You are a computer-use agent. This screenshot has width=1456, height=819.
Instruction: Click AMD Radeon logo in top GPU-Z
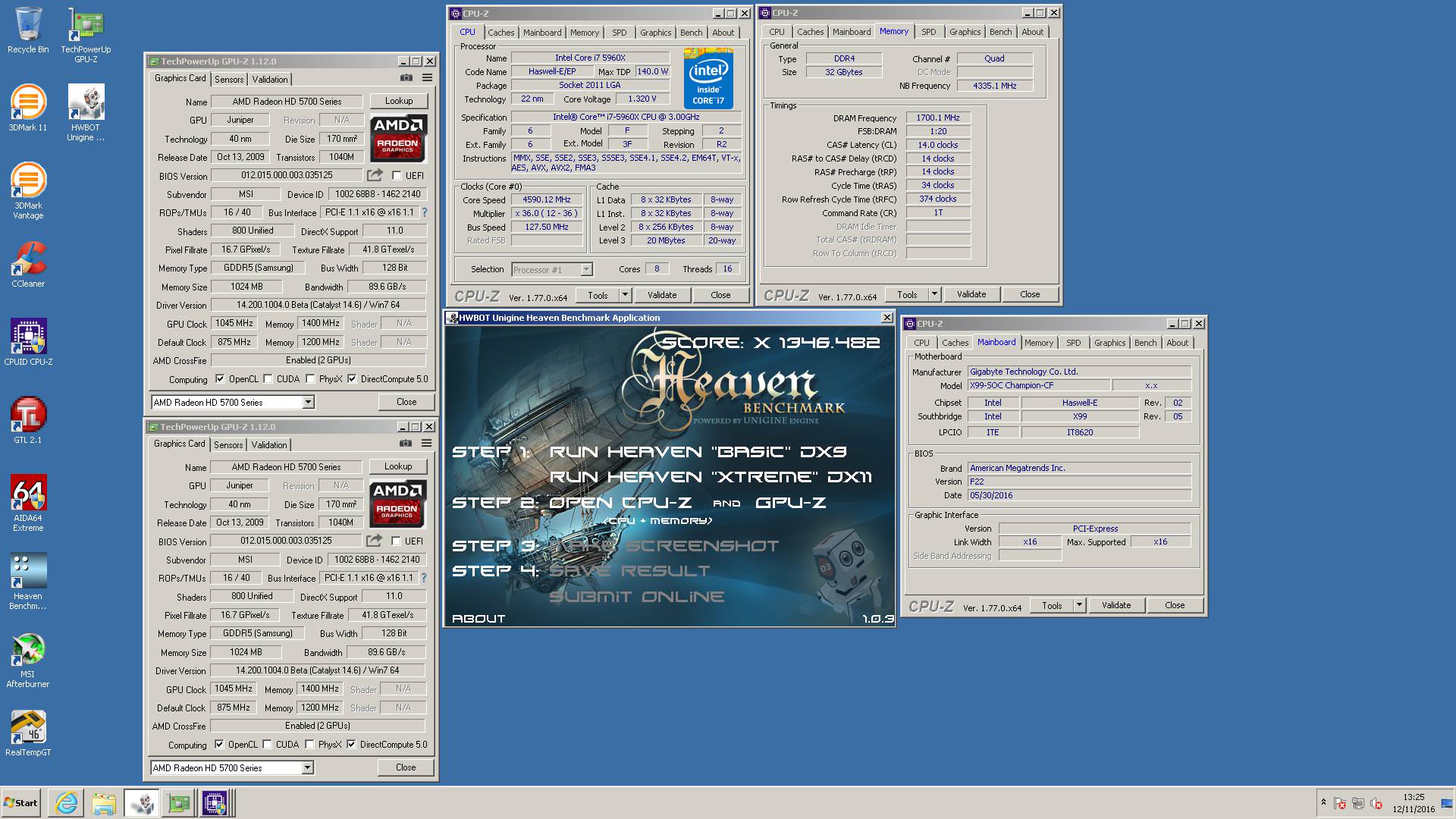[398, 138]
